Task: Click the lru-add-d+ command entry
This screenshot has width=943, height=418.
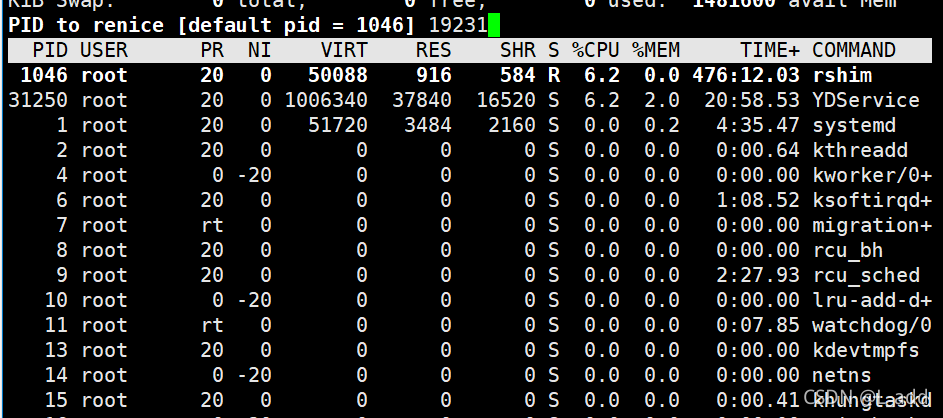Action: [872, 300]
